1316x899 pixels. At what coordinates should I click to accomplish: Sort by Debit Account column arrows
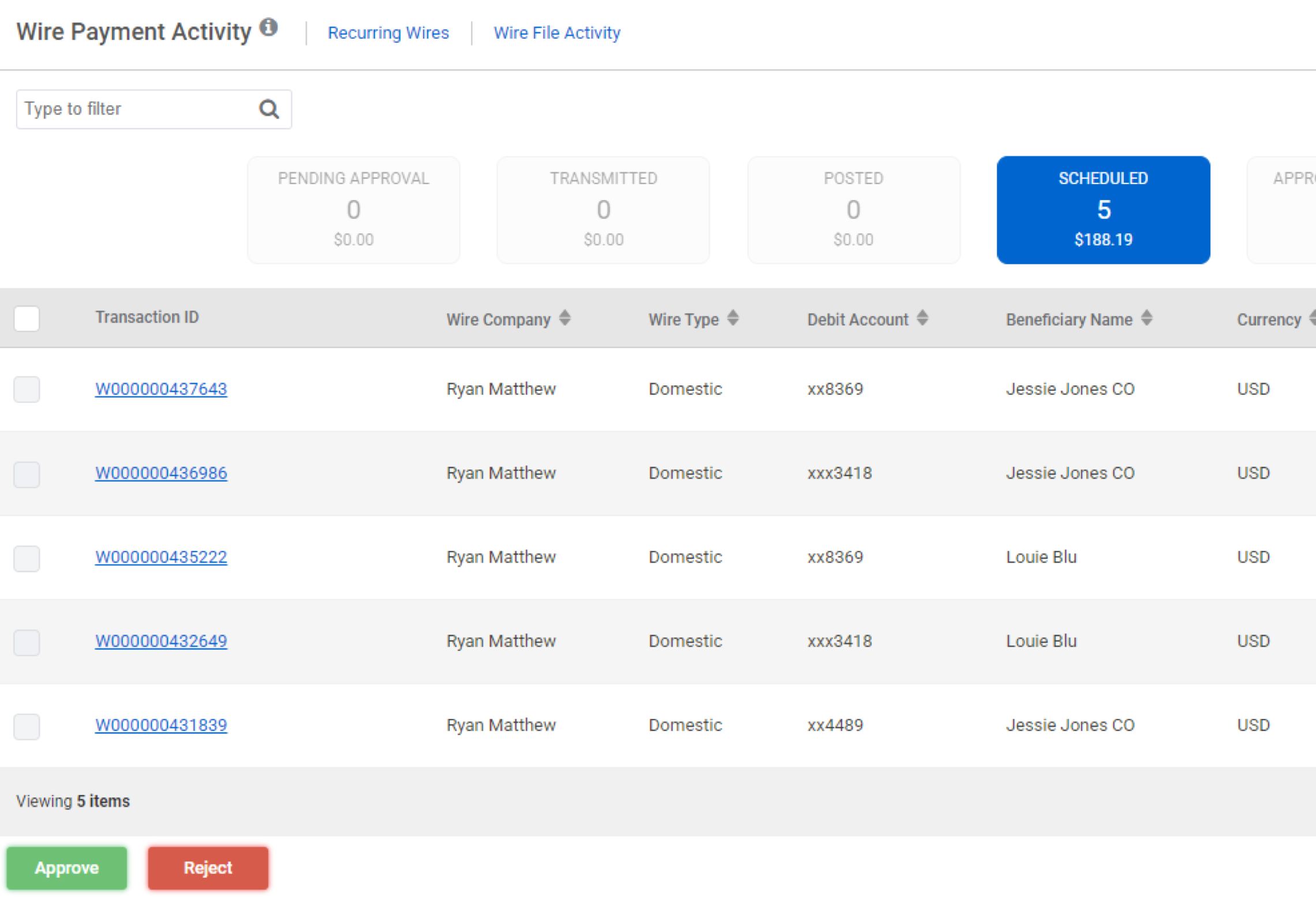(x=922, y=318)
